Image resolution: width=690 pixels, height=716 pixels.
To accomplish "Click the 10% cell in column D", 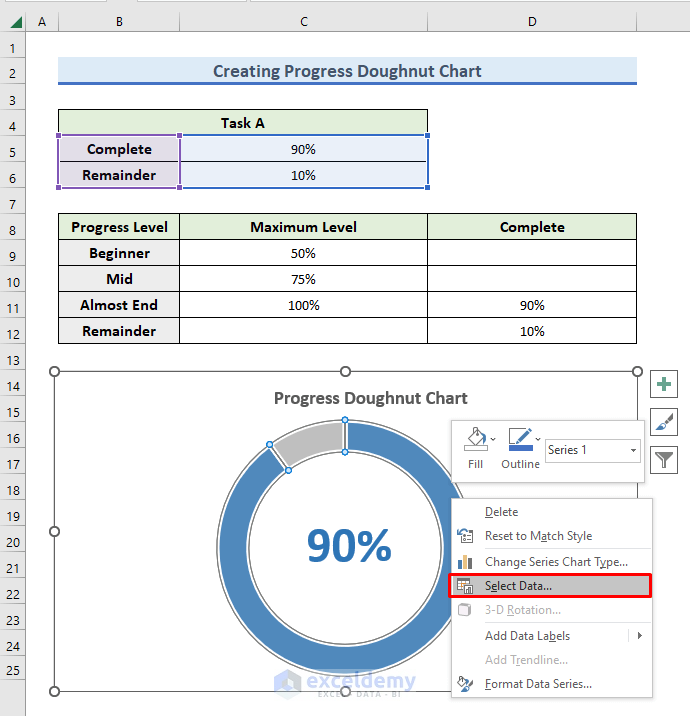I will [x=532, y=331].
